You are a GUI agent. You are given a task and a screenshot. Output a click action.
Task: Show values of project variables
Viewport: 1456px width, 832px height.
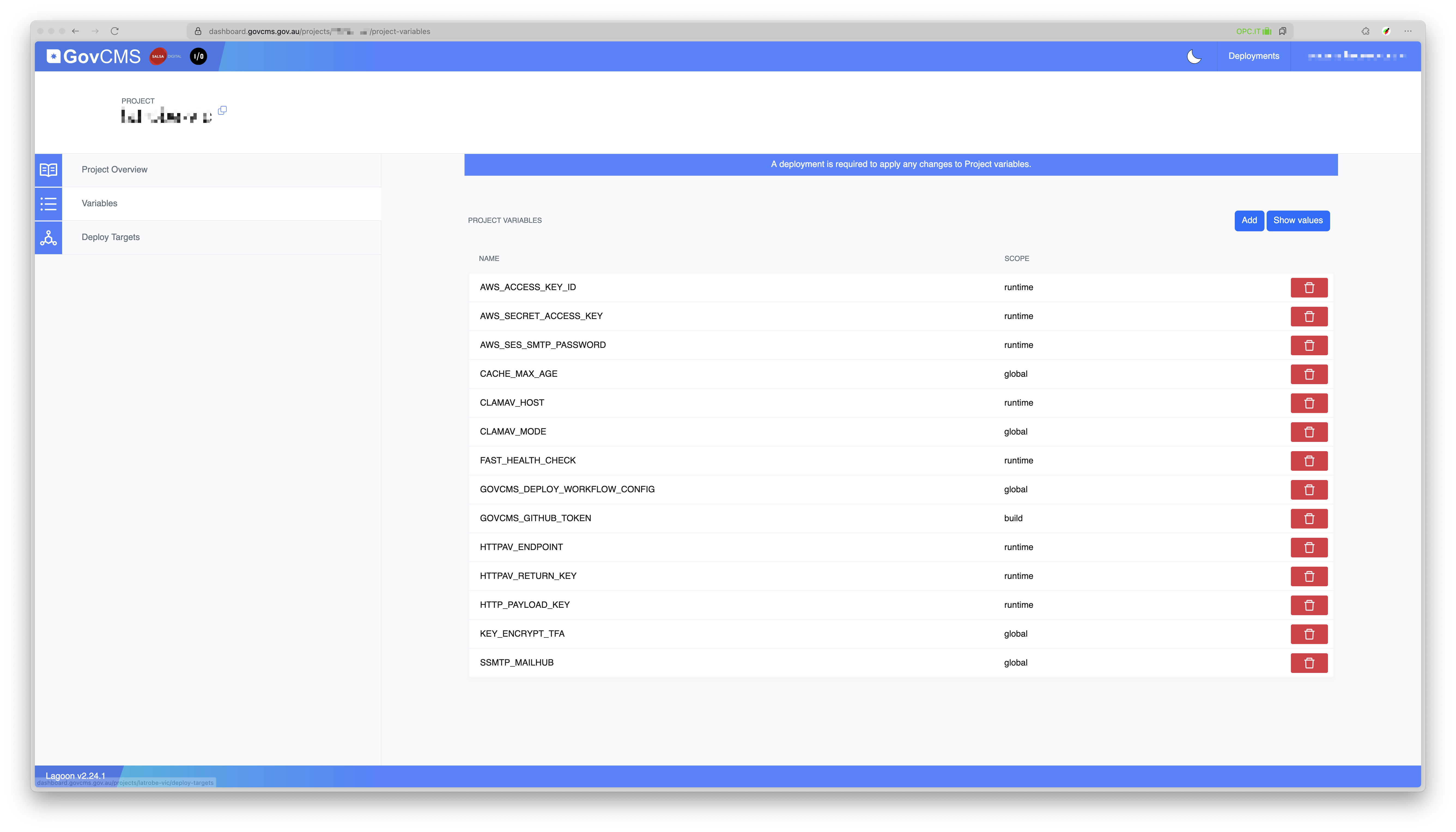1297,221
